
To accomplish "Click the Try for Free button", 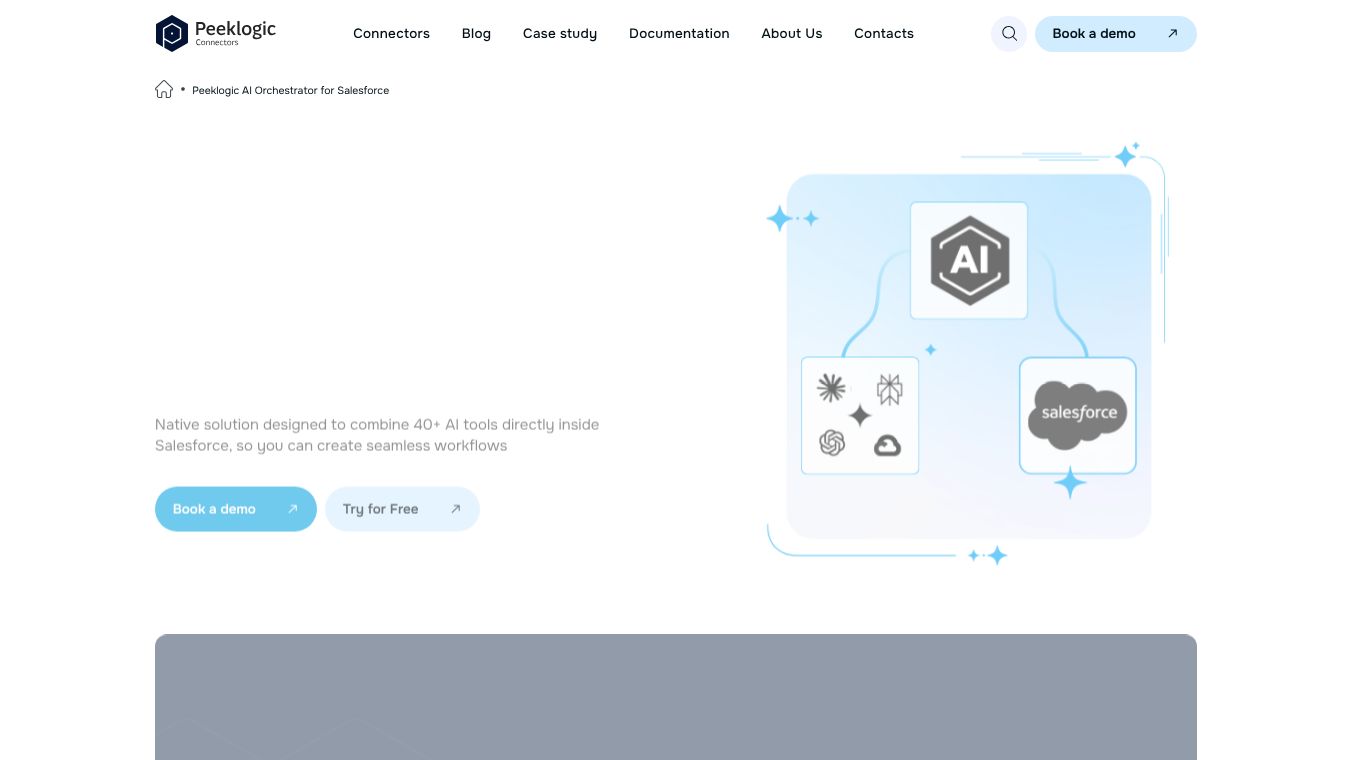I will tap(402, 509).
